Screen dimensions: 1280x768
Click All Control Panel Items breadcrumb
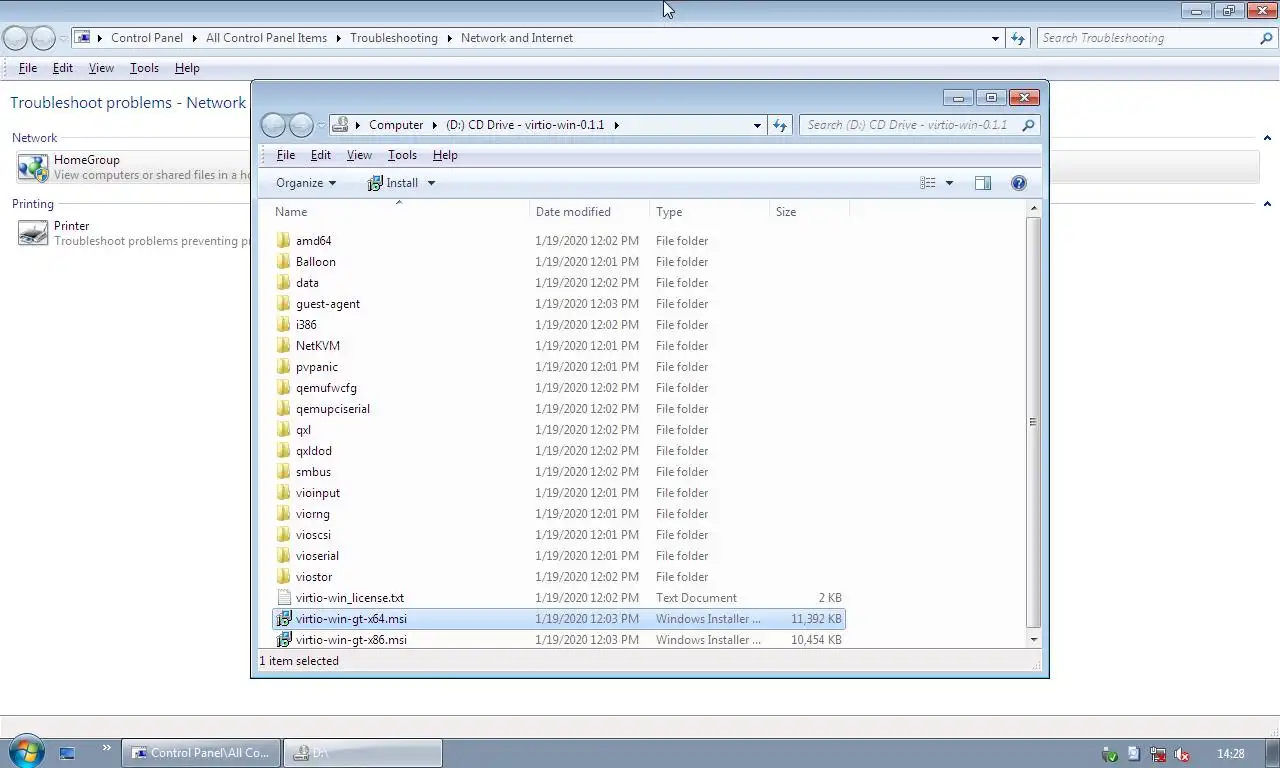point(266,38)
